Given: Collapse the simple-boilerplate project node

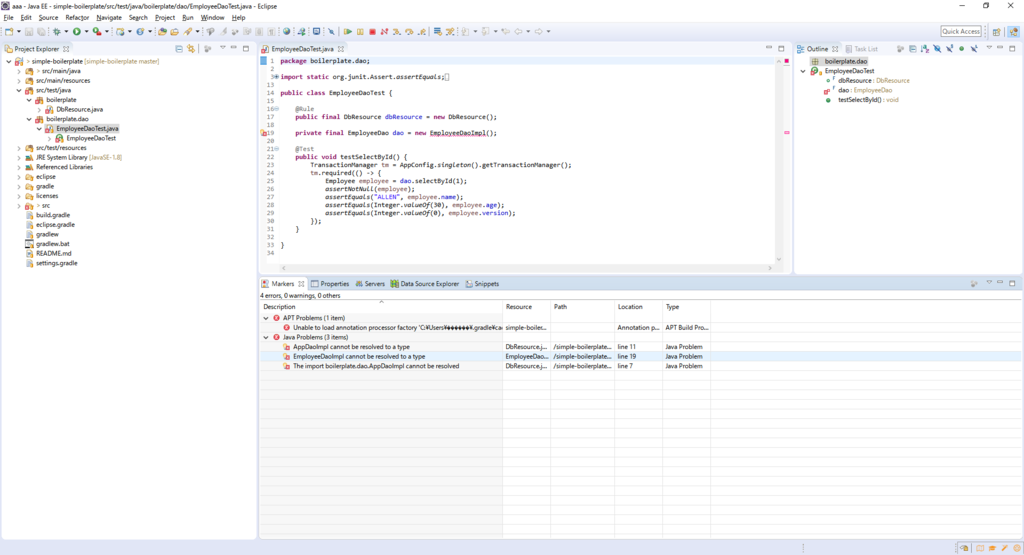Looking at the screenshot, I should [8, 61].
